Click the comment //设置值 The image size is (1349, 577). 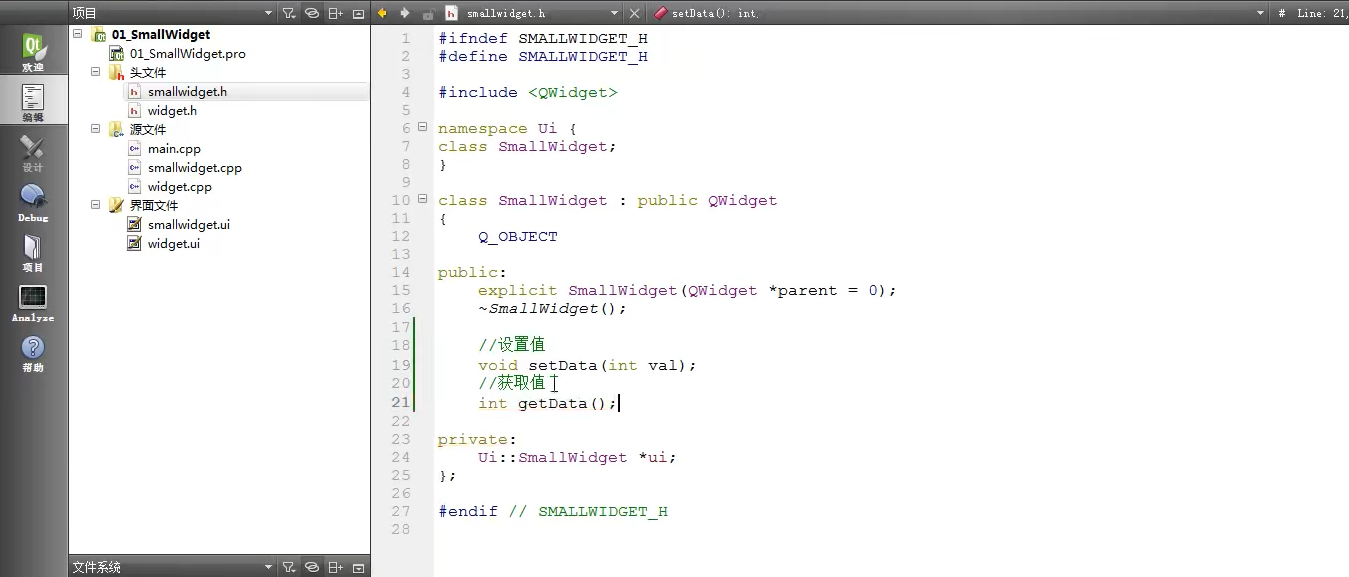(511, 345)
